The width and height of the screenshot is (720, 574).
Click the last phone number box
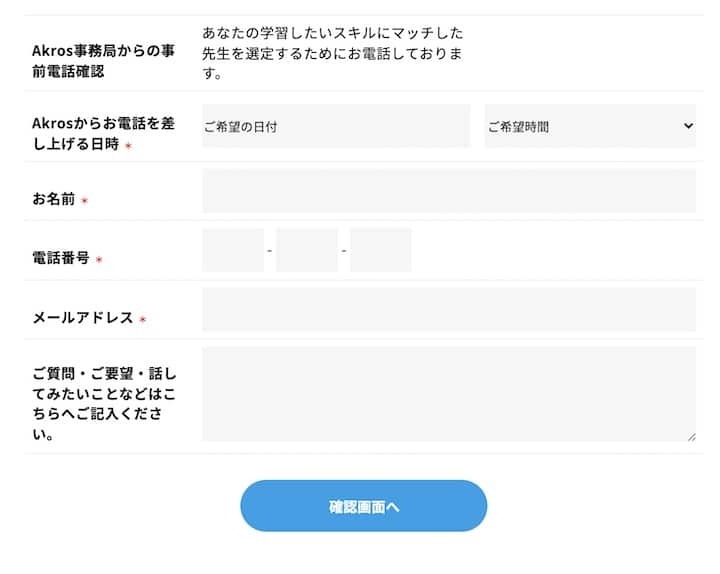(381, 250)
